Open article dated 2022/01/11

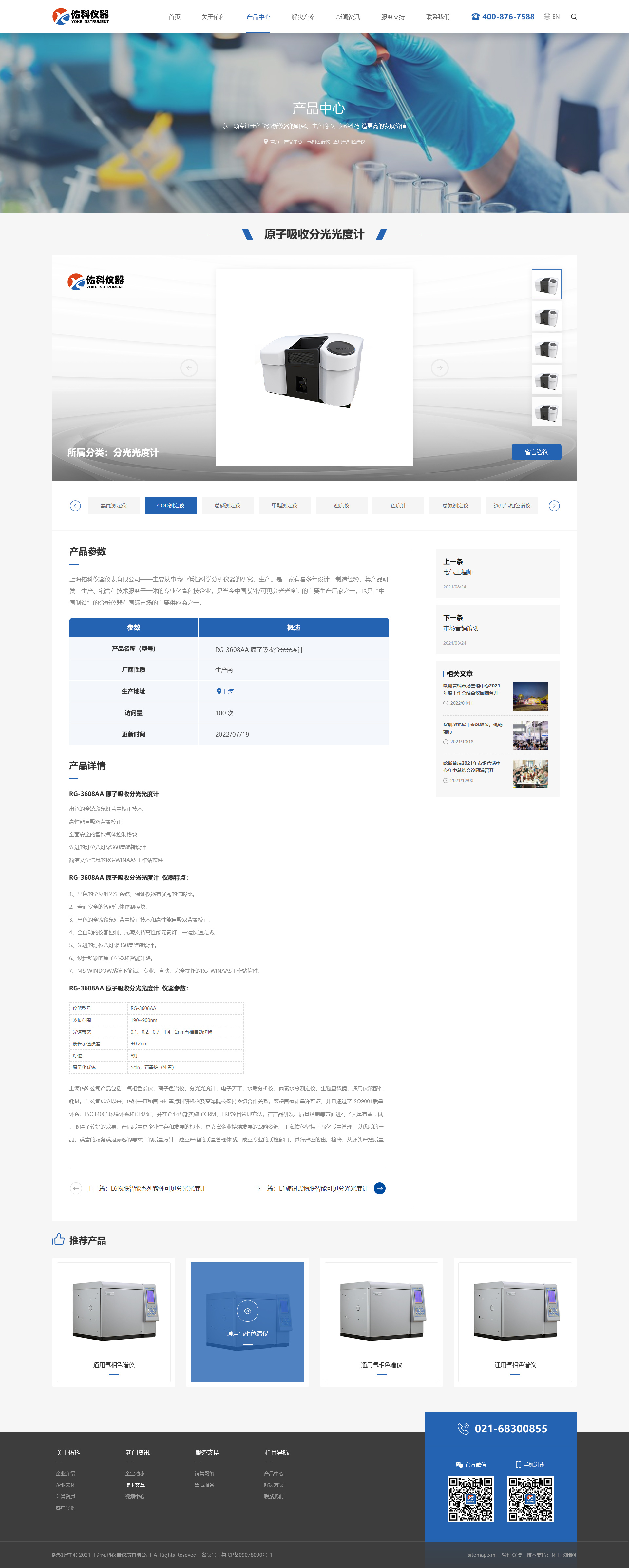point(495,696)
